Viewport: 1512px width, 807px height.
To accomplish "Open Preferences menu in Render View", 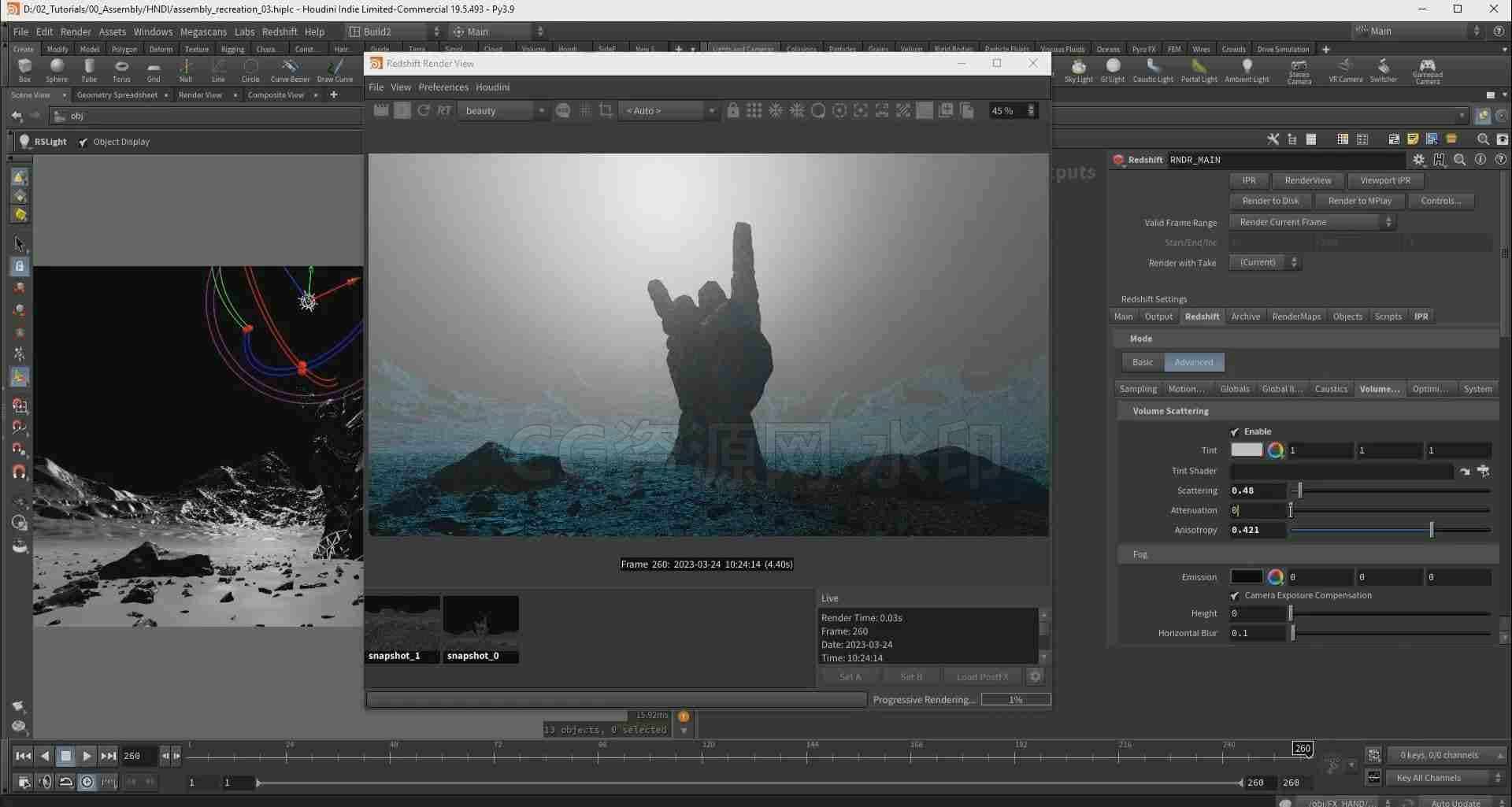I will [443, 87].
